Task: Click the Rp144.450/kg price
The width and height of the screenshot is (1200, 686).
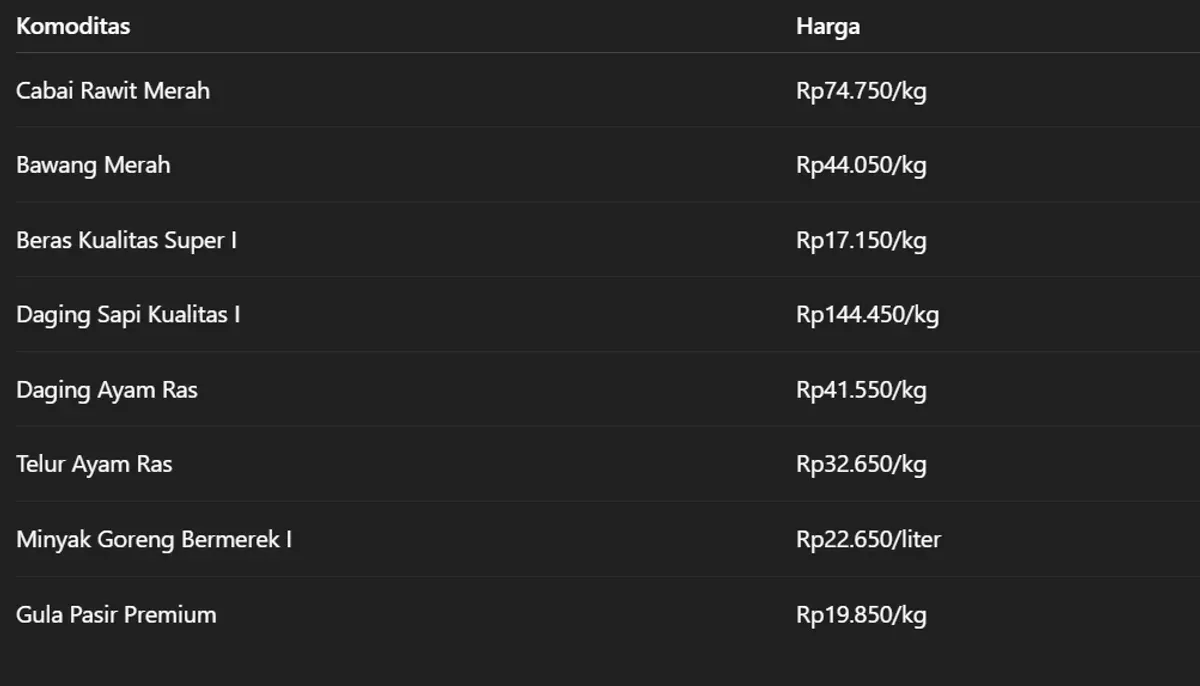Action: coord(867,315)
